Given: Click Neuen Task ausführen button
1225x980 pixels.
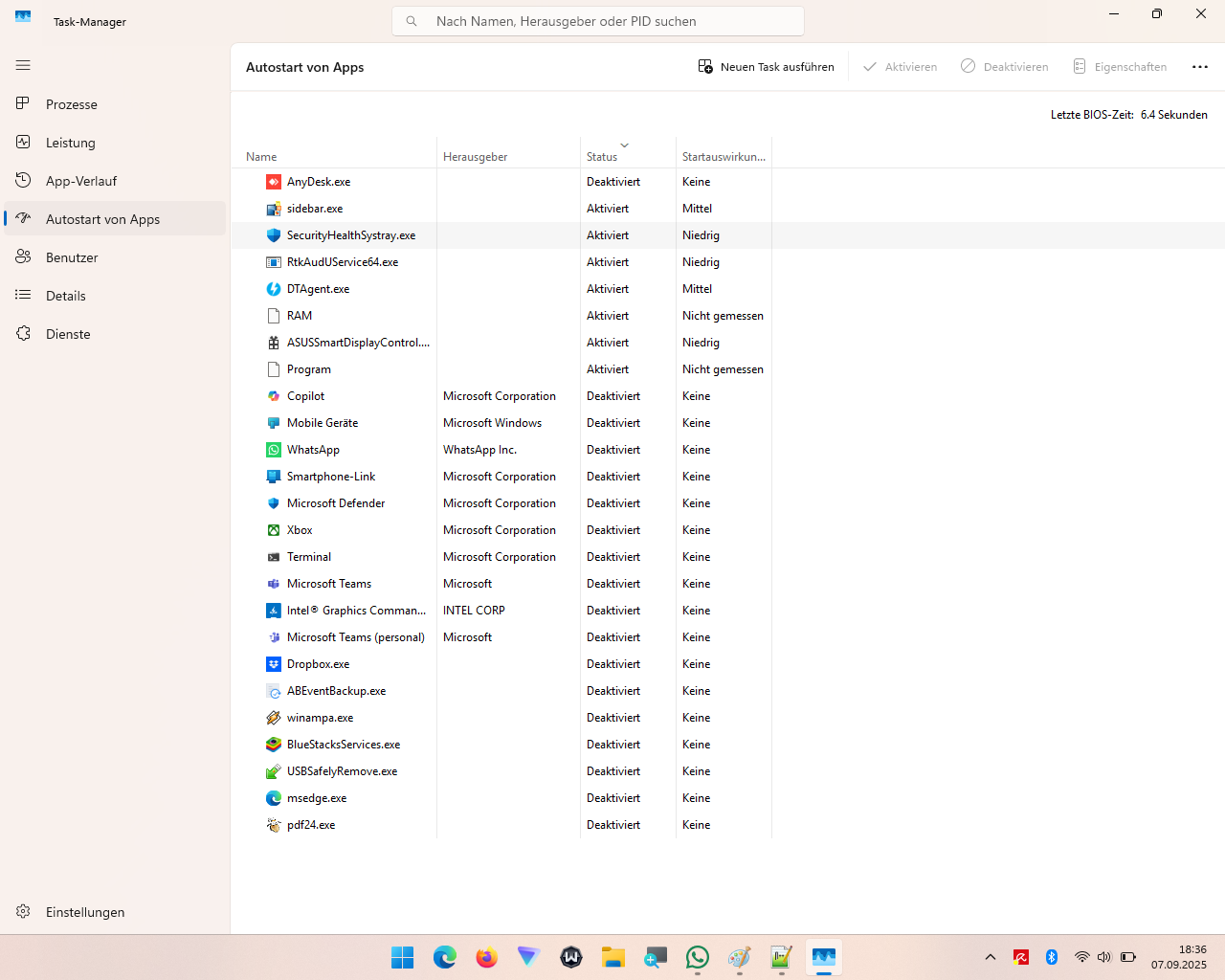Looking at the screenshot, I should coord(766,67).
